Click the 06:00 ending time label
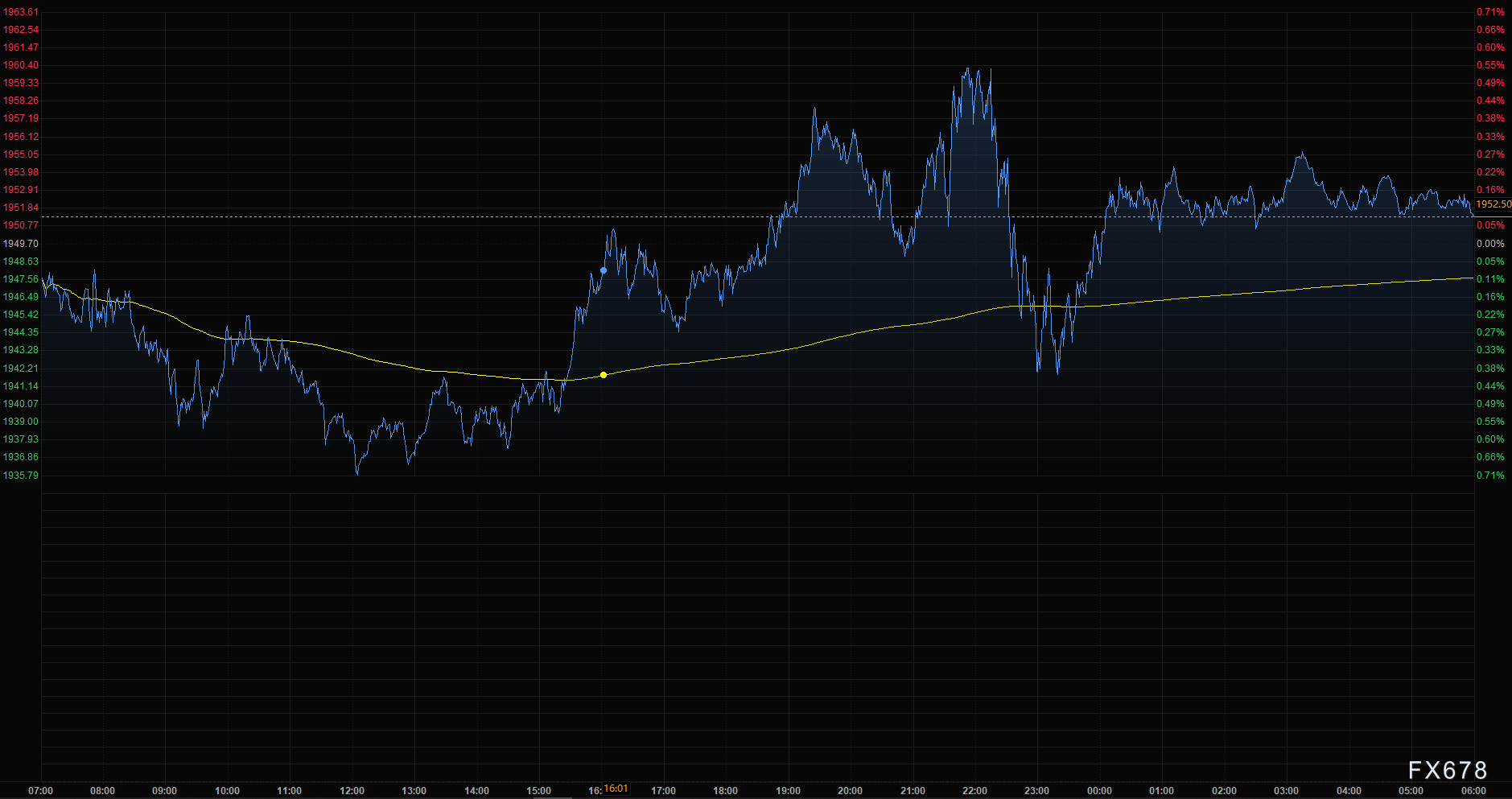The height and width of the screenshot is (799, 1512). pyautogui.click(x=1473, y=791)
